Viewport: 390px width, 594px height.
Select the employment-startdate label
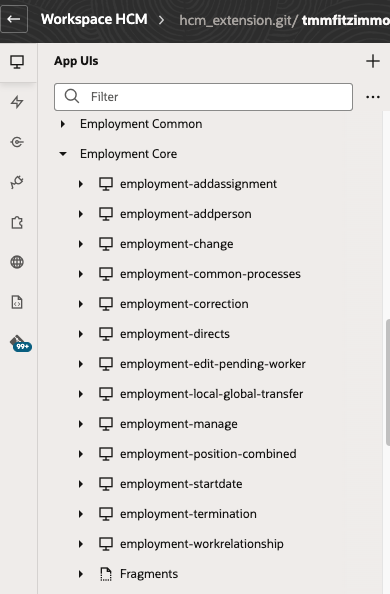[181, 484]
